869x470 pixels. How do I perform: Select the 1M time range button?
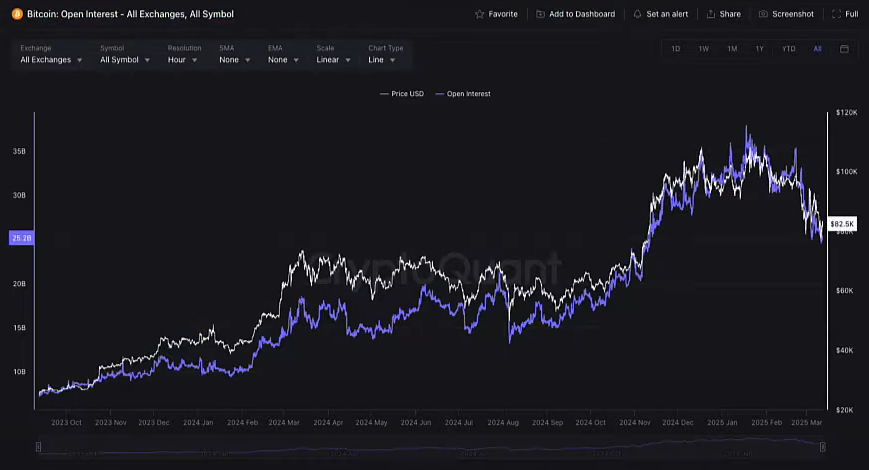(732, 49)
